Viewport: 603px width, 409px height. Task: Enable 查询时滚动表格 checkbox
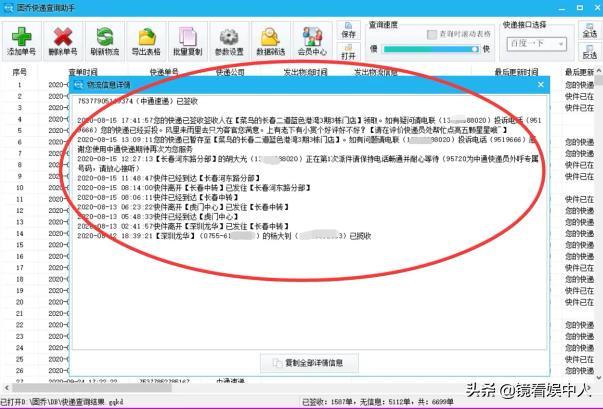432,35
